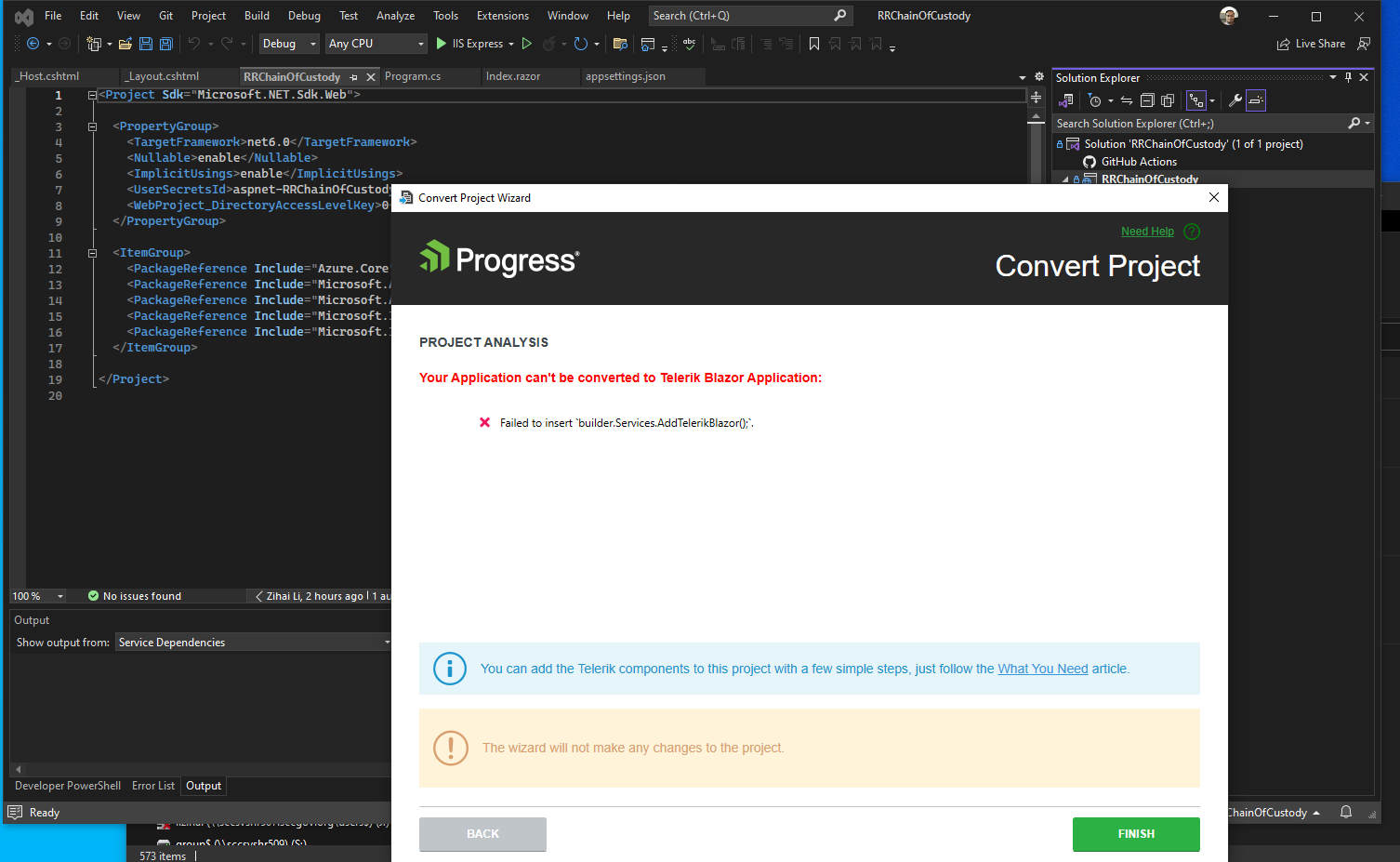Image resolution: width=1400 pixels, height=862 pixels.
Task: Click Show All Files icon in Solution Explorer
Action: 1168,100
